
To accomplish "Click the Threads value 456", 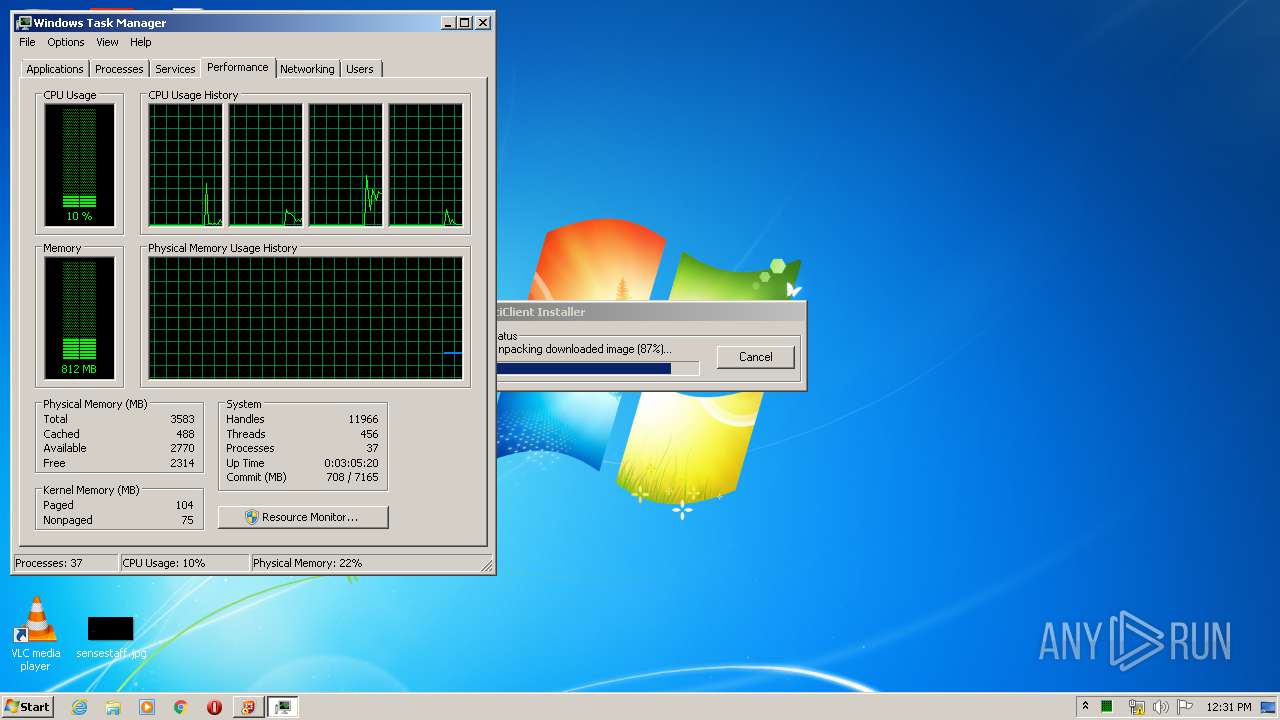I will tap(369, 434).
